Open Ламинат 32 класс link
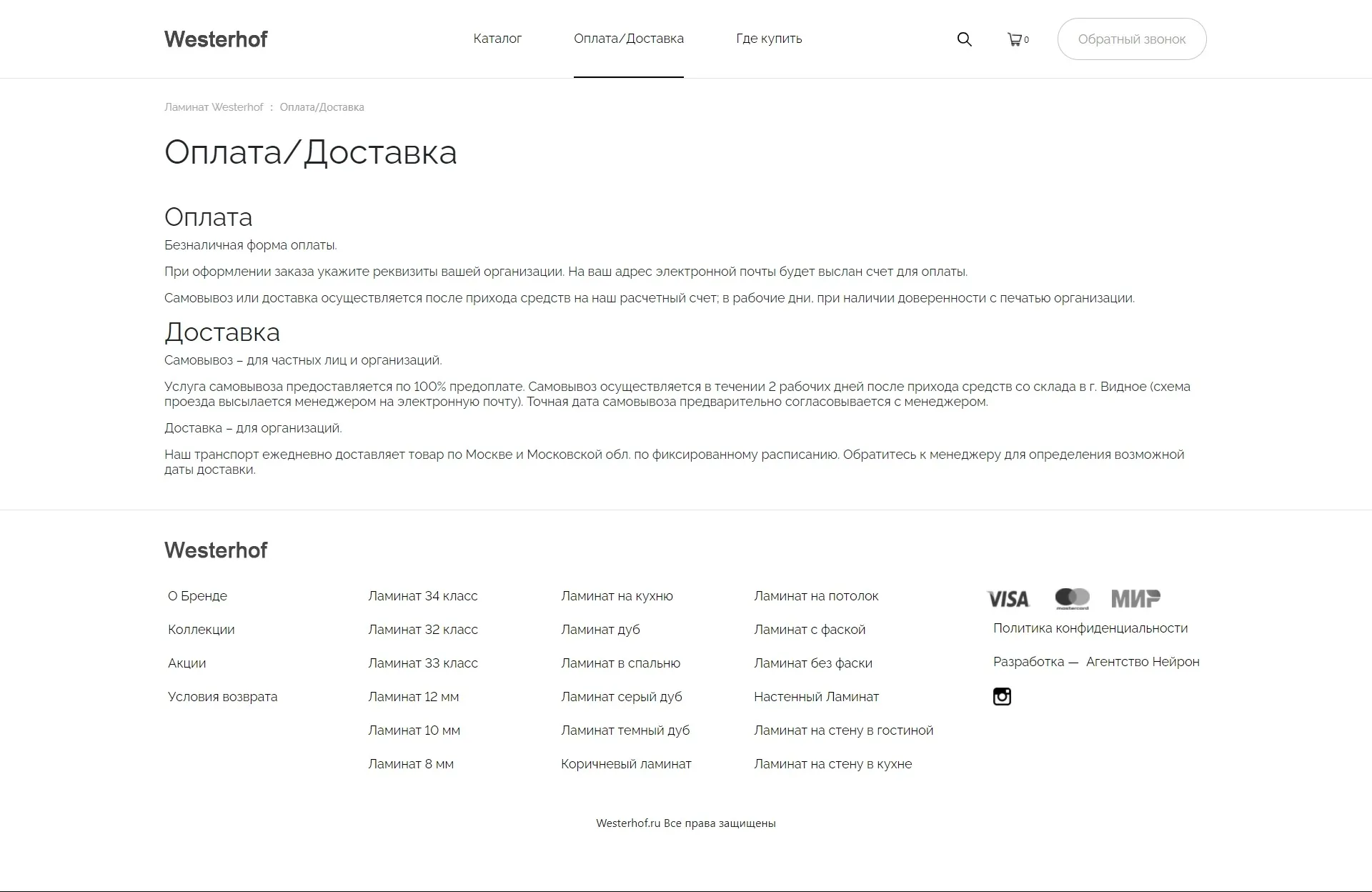The image size is (1372, 892). click(422, 630)
